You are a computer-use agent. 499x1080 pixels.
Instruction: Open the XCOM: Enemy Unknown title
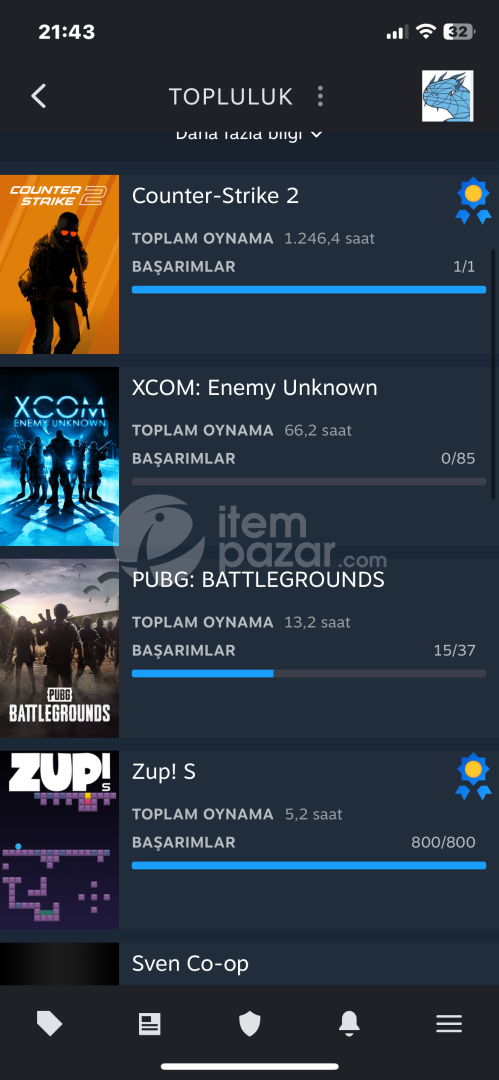pos(254,388)
